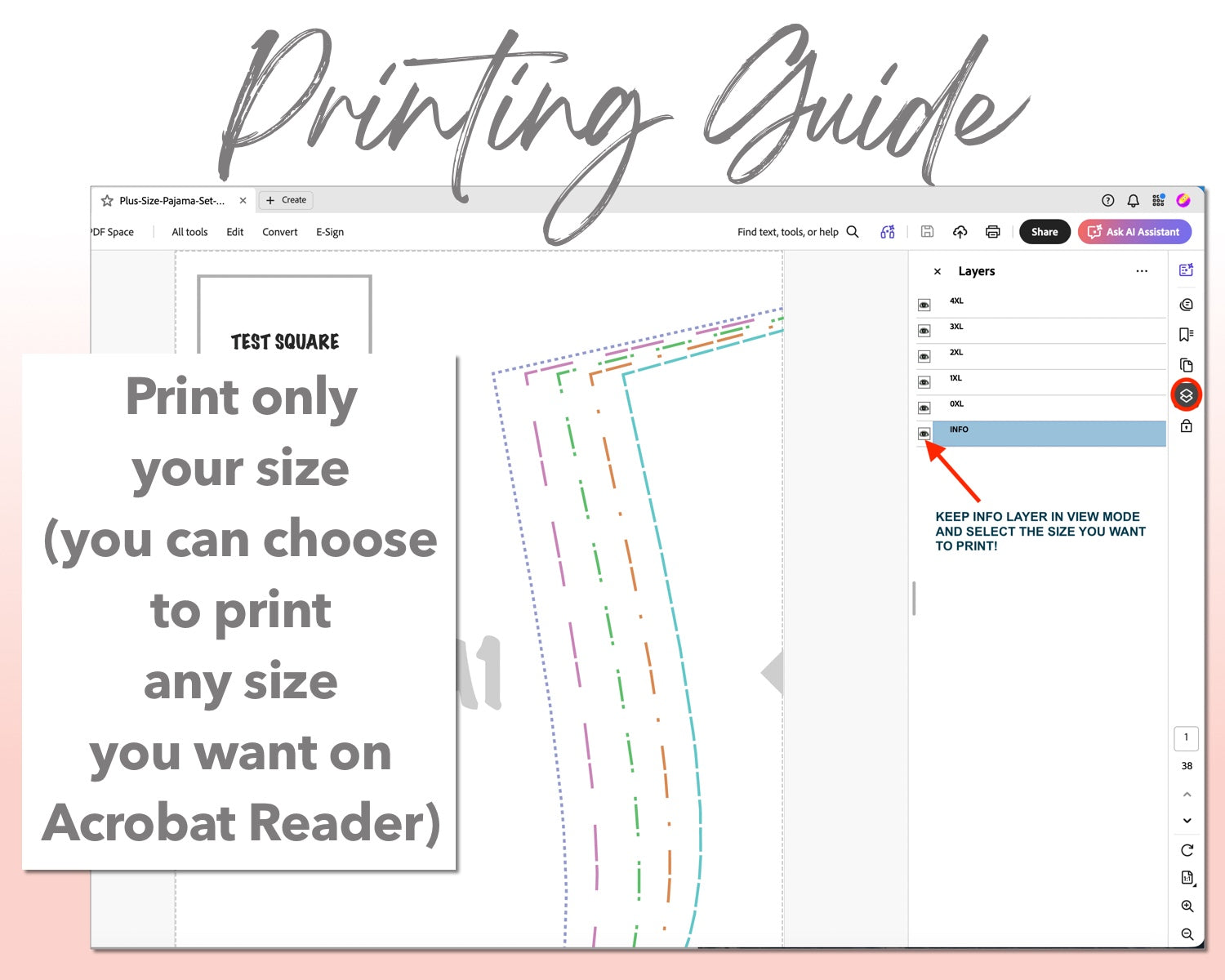This screenshot has height=980, width=1225.
Task: Open the bookmarks panel icon
Action: pyautogui.click(x=1187, y=334)
